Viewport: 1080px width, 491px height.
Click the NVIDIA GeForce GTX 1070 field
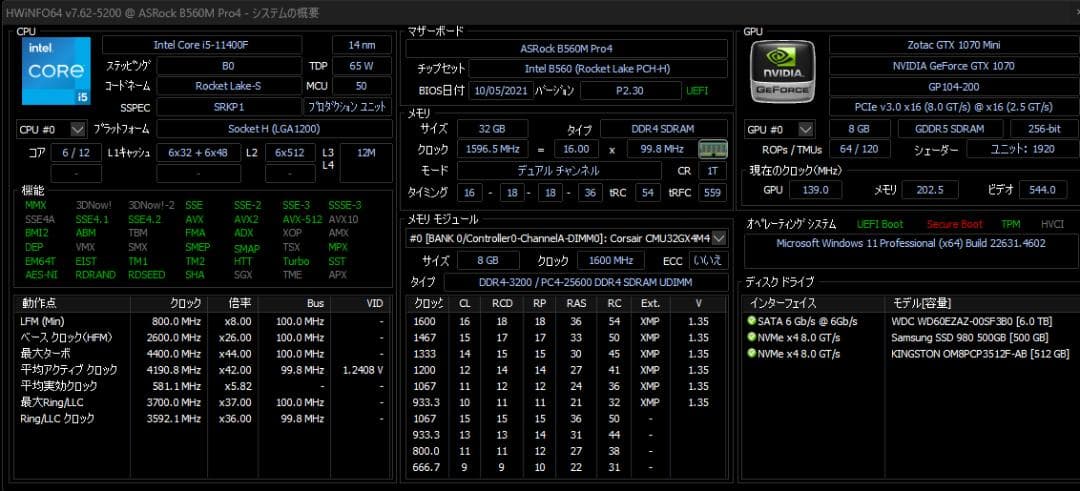coord(954,66)
